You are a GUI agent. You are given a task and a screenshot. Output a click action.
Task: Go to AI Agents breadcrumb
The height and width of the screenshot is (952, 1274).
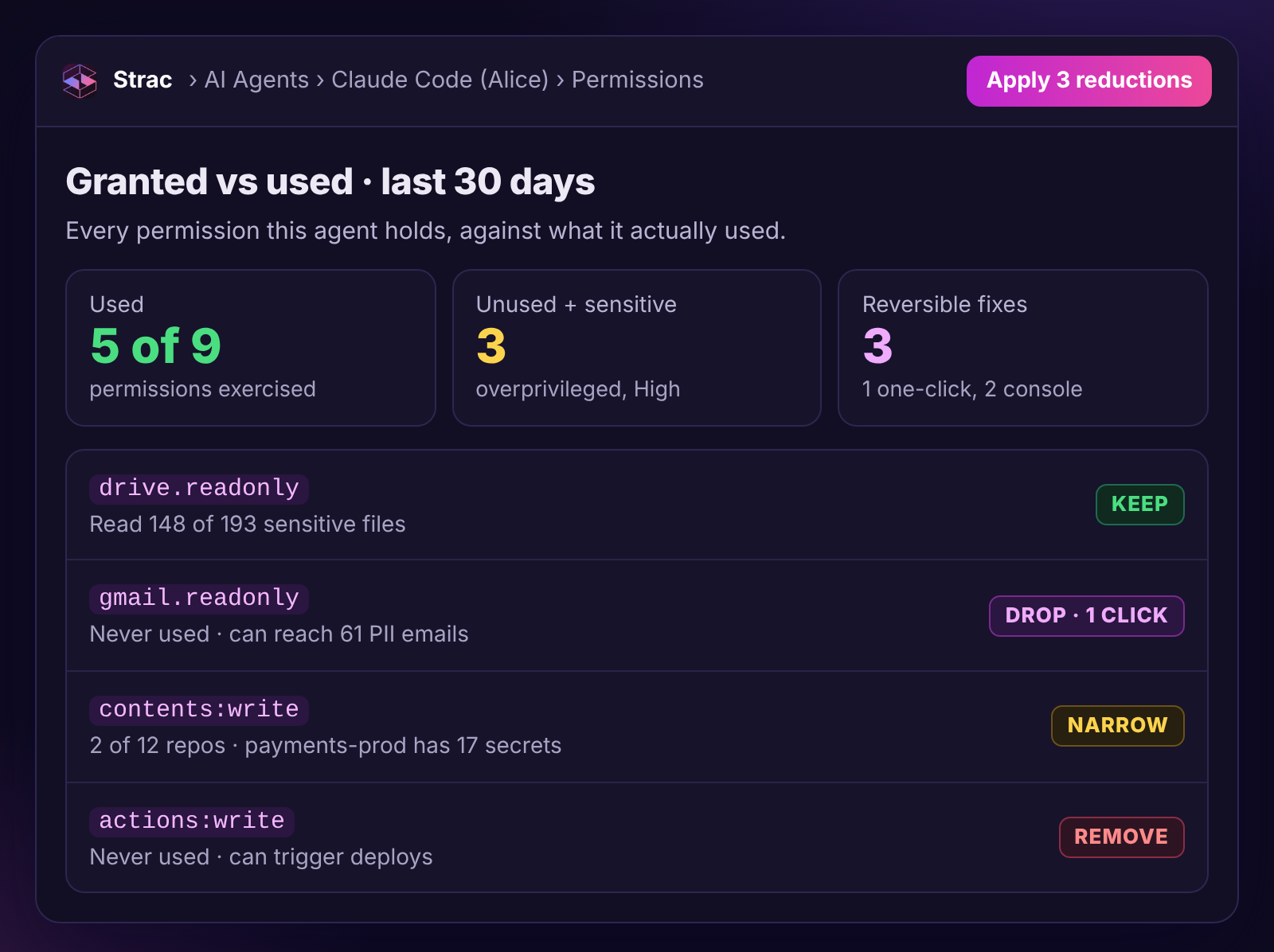click(x=256, y=80)
